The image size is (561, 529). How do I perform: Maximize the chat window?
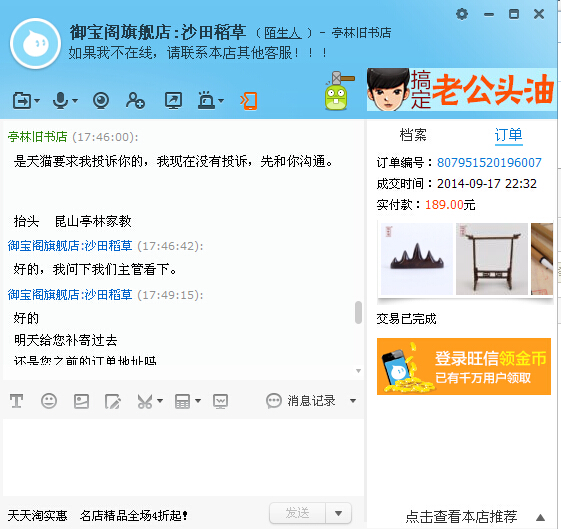click(514, 14)
